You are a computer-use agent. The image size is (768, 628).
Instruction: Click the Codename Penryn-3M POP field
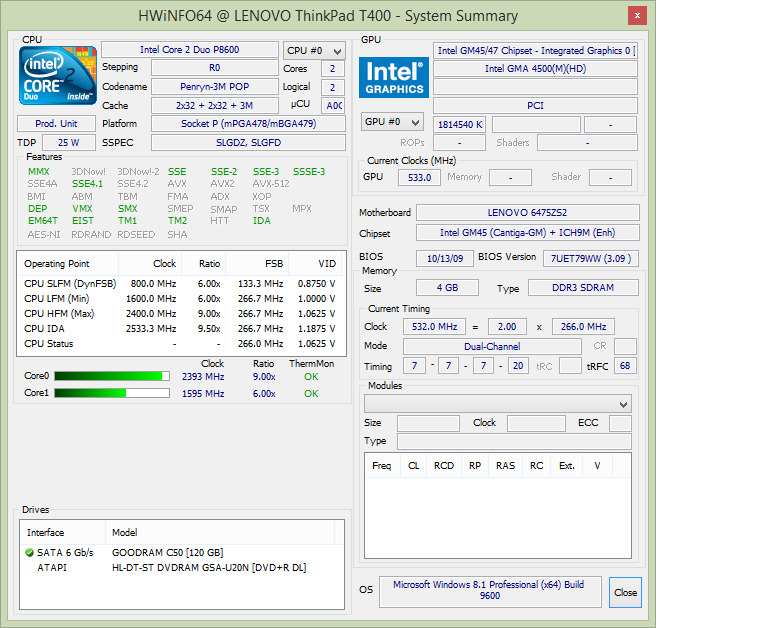click(215, 87)
